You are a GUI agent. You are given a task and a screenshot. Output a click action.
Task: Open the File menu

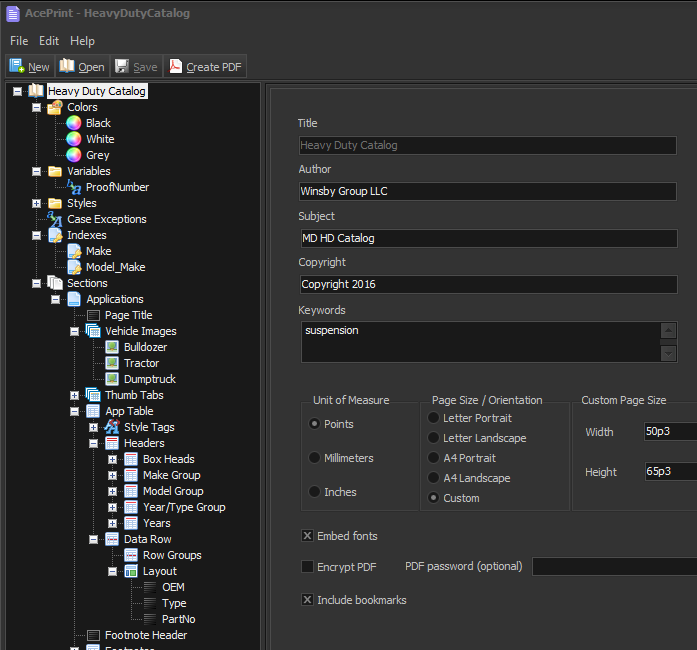tap(19, 41)
